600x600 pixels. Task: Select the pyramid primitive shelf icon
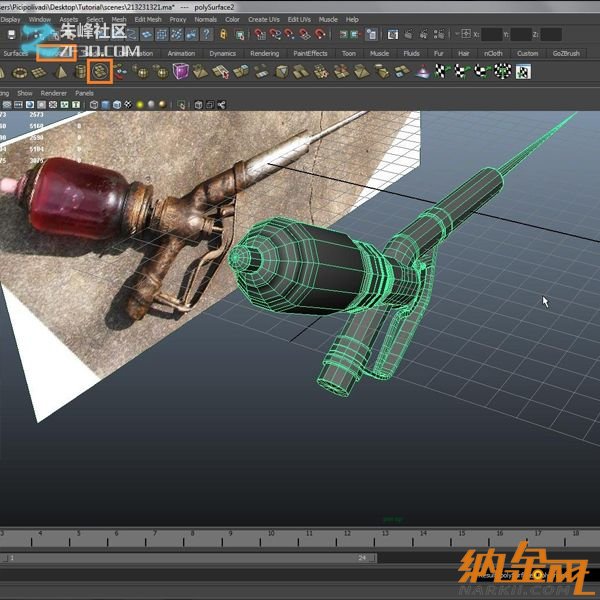59,71
